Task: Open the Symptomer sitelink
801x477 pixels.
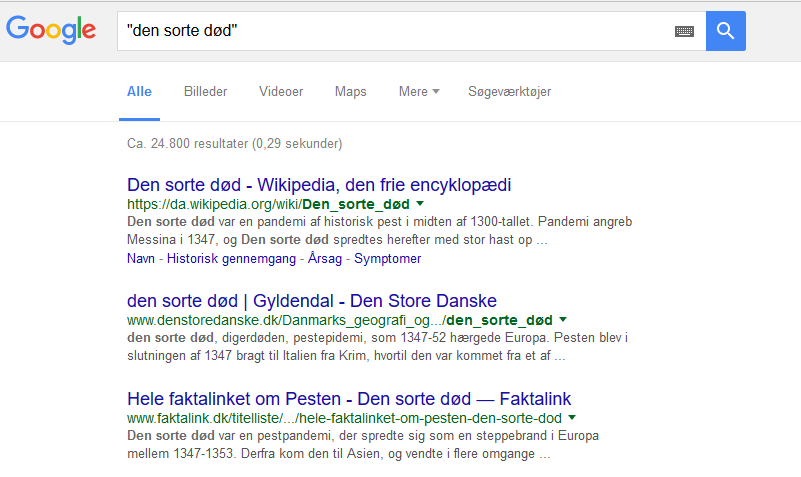Action: (388, 258)
